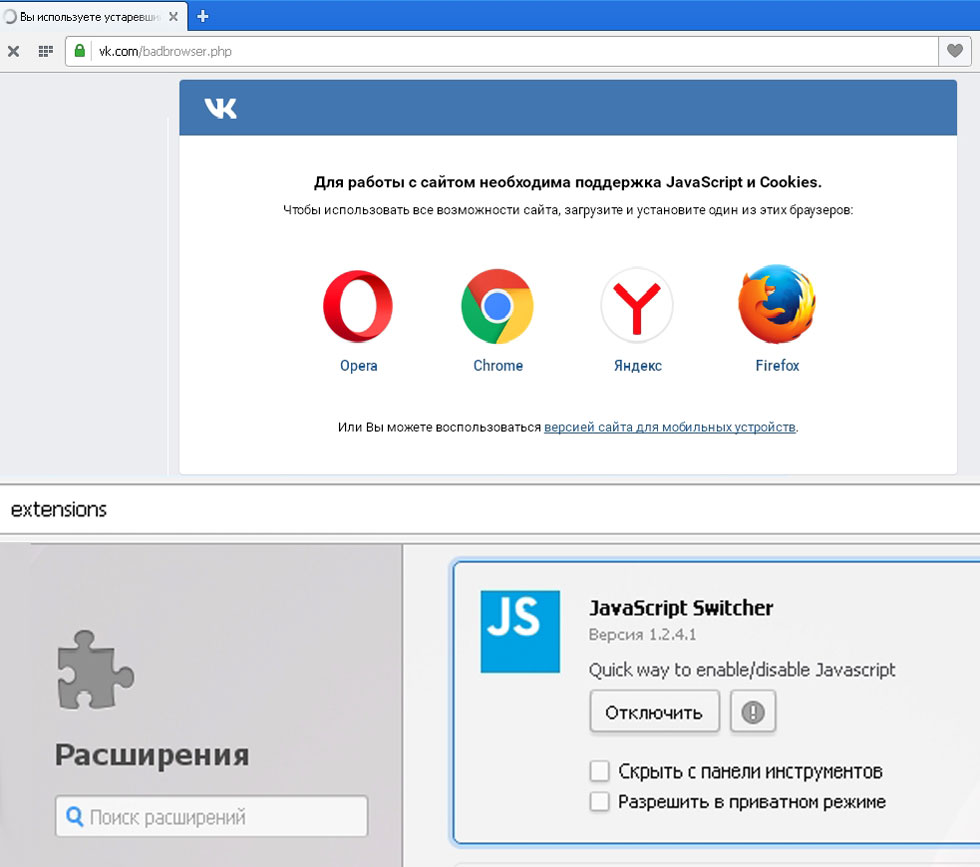Click the search magnifier icon
The height and width of the screenshot is (867, 980).
74,816
